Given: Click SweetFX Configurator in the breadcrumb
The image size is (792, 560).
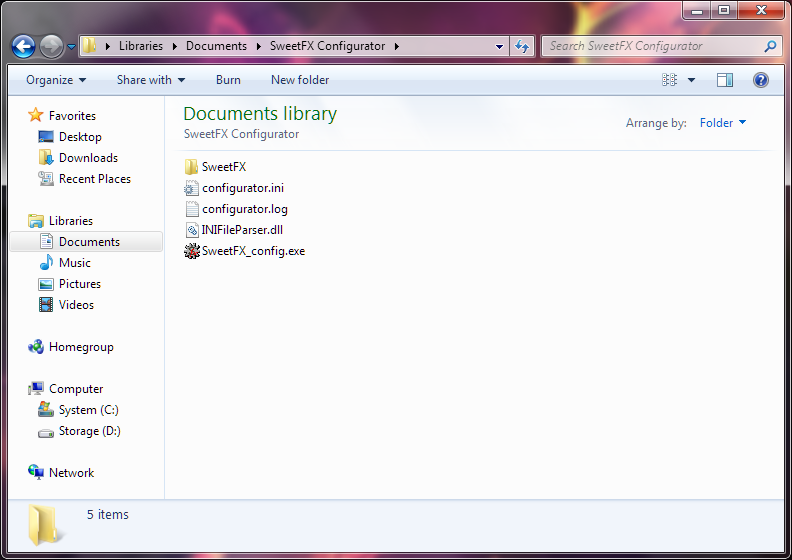Looking at the screenshot, I should (x=327, y=46).
